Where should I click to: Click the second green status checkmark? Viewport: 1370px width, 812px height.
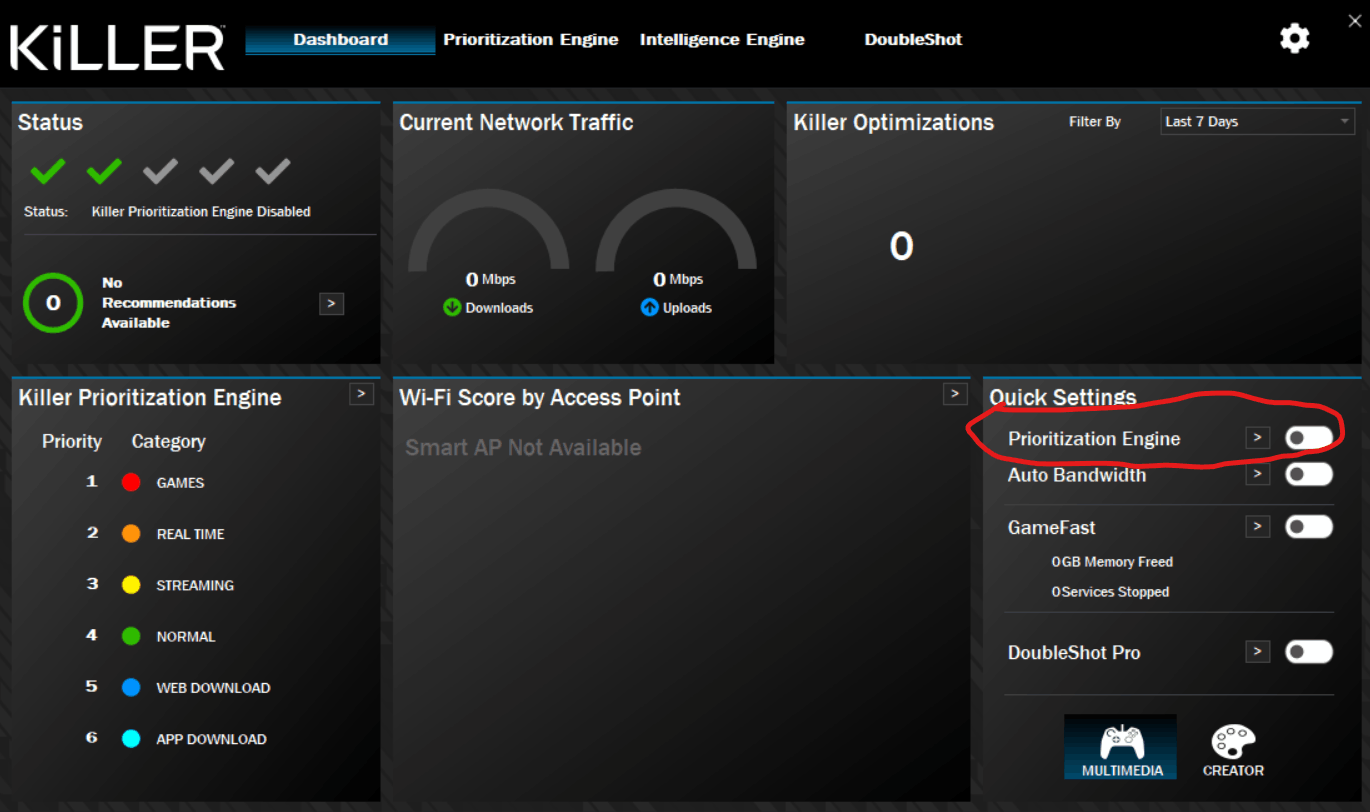[104, 172]
